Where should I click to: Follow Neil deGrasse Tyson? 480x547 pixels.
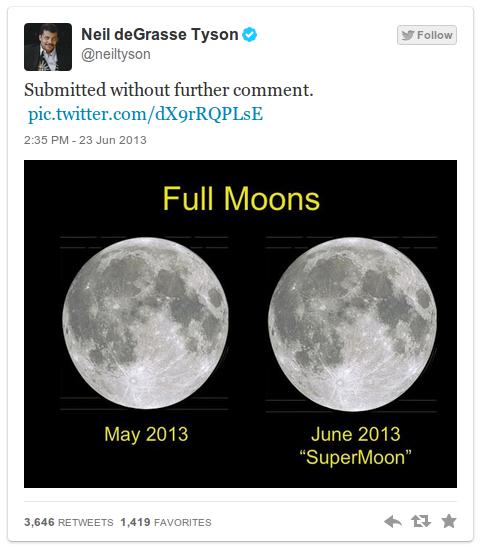[427, 35]
